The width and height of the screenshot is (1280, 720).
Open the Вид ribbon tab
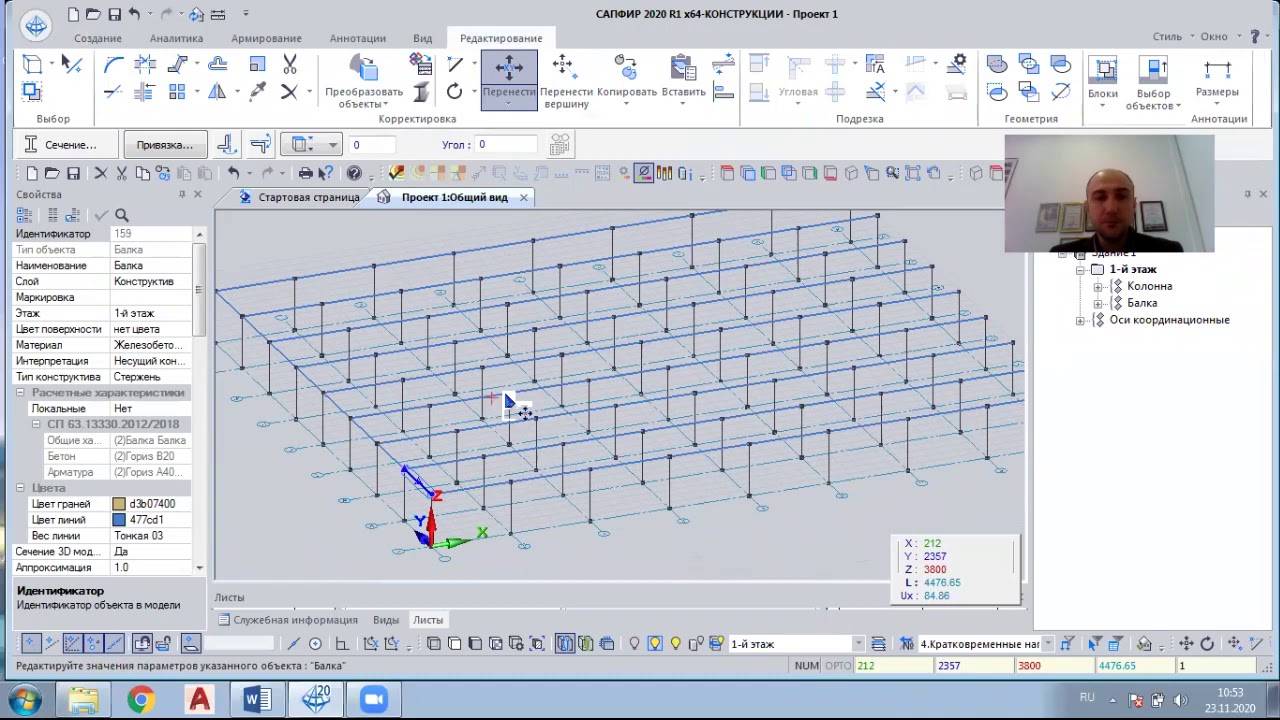pos(423,38)
